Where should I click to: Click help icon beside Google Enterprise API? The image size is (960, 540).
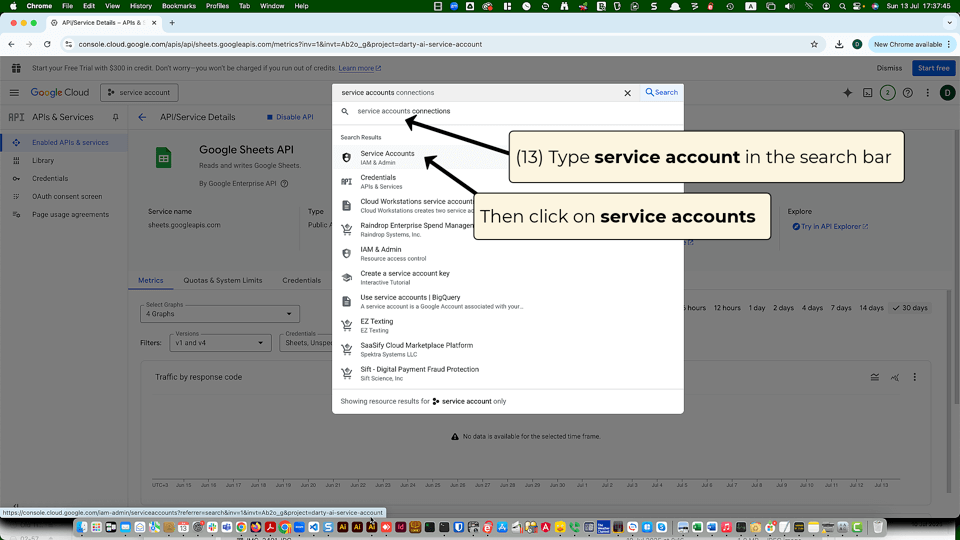point(284,184)
